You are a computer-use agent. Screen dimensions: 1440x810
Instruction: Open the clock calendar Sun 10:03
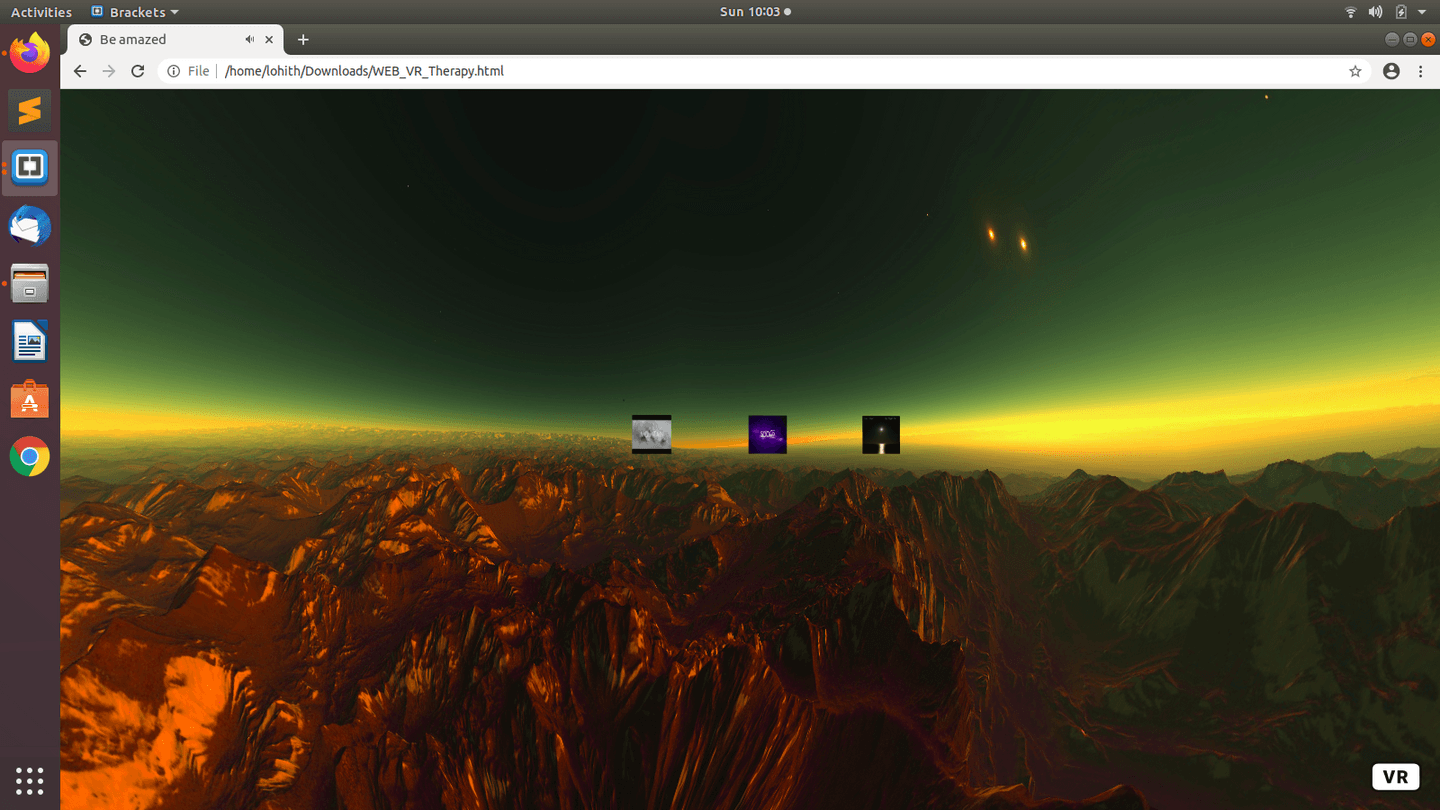click(755, 12)
